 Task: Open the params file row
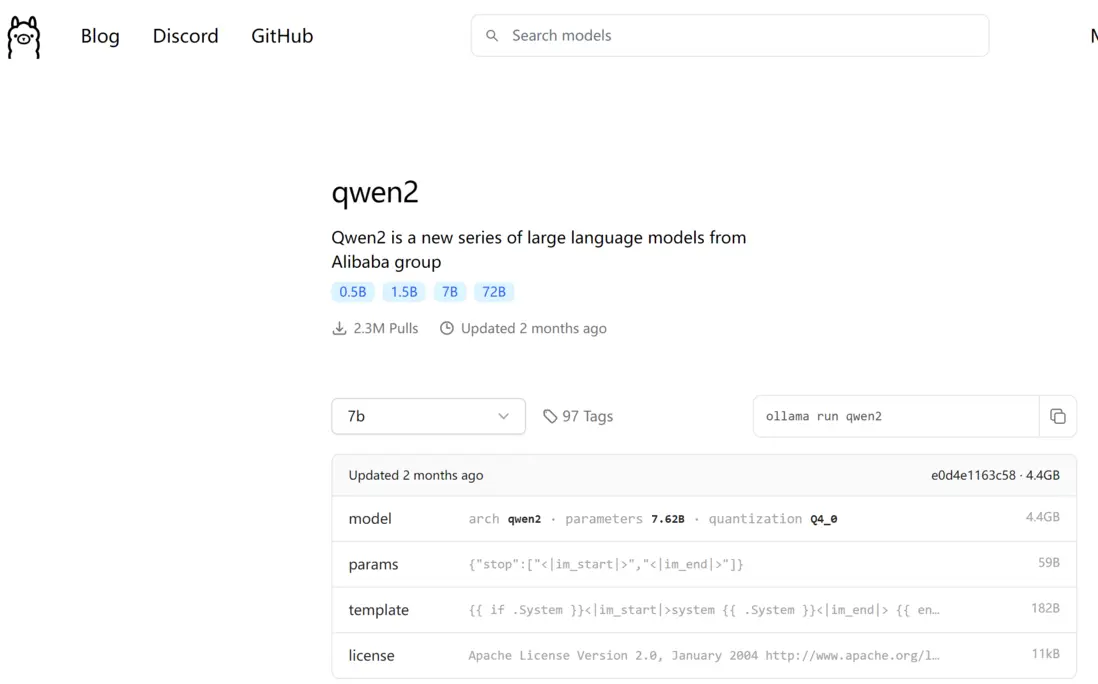click(x=703, y=564)
